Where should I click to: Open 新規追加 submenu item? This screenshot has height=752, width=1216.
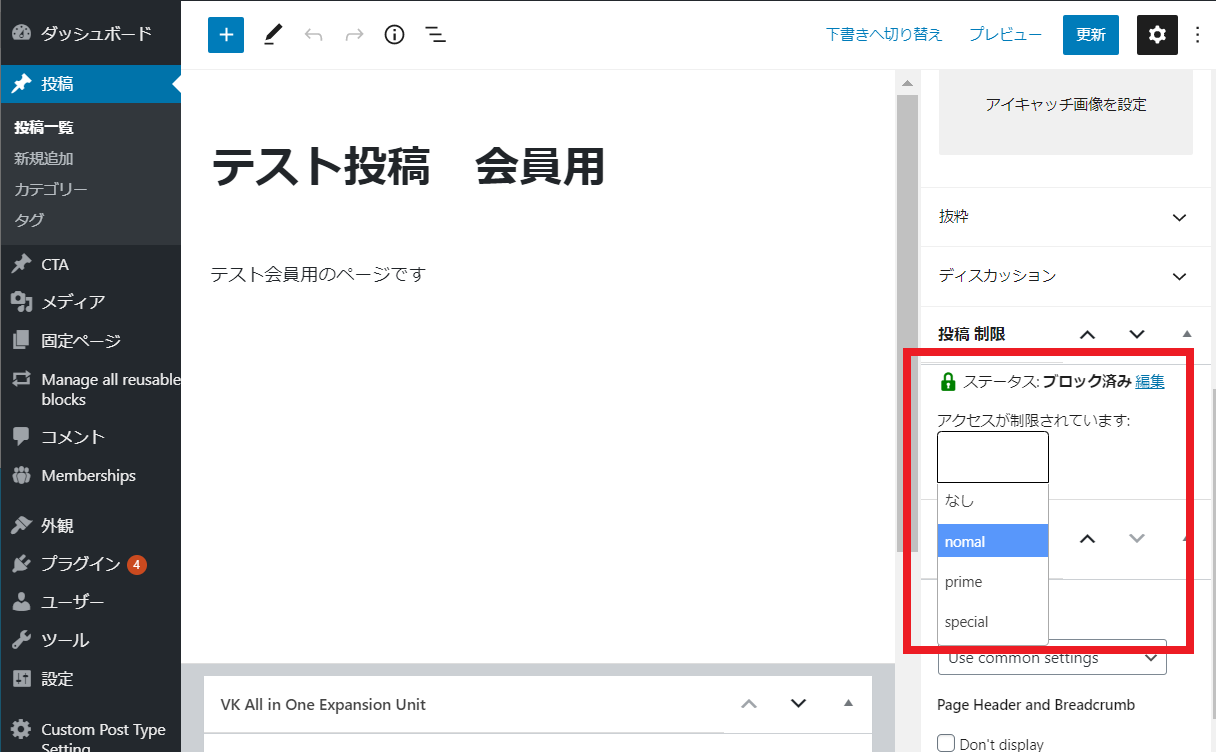[x=44, y=158]
